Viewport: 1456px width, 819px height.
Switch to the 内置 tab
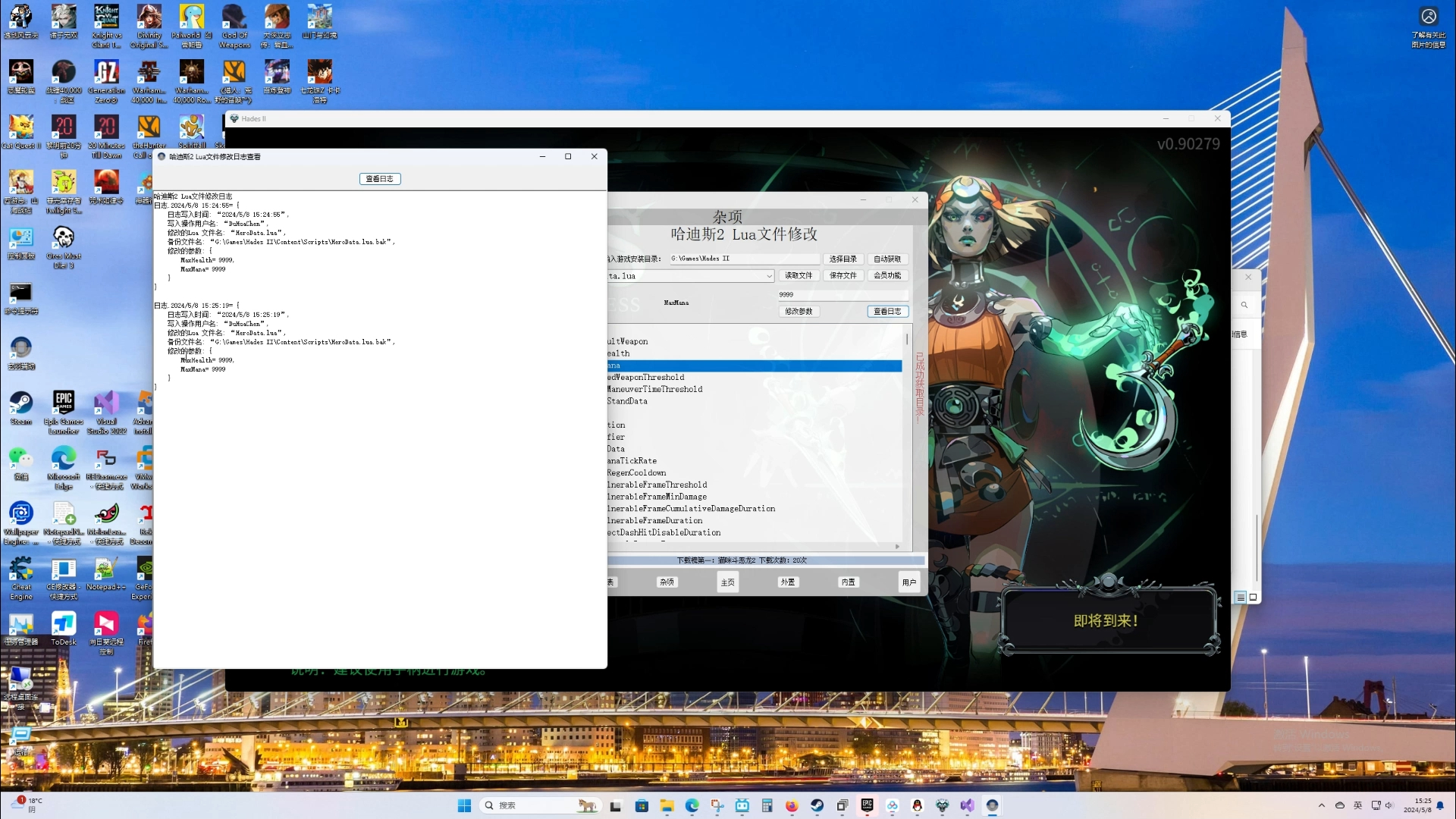pos(849,582)
